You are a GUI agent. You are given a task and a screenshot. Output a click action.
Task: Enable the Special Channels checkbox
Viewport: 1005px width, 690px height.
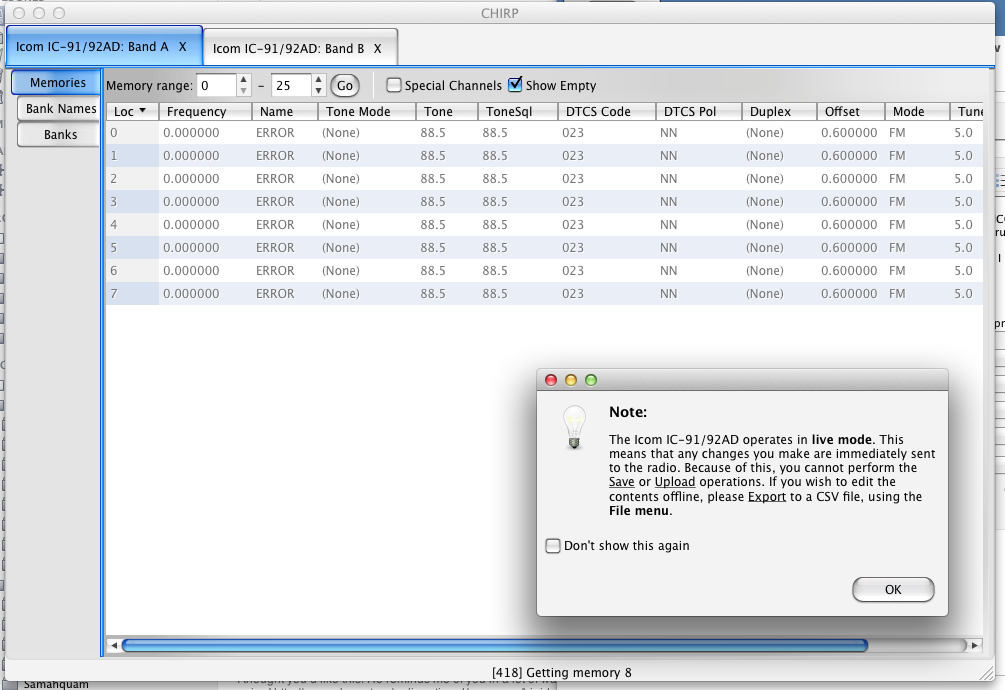tap(394, 85)
